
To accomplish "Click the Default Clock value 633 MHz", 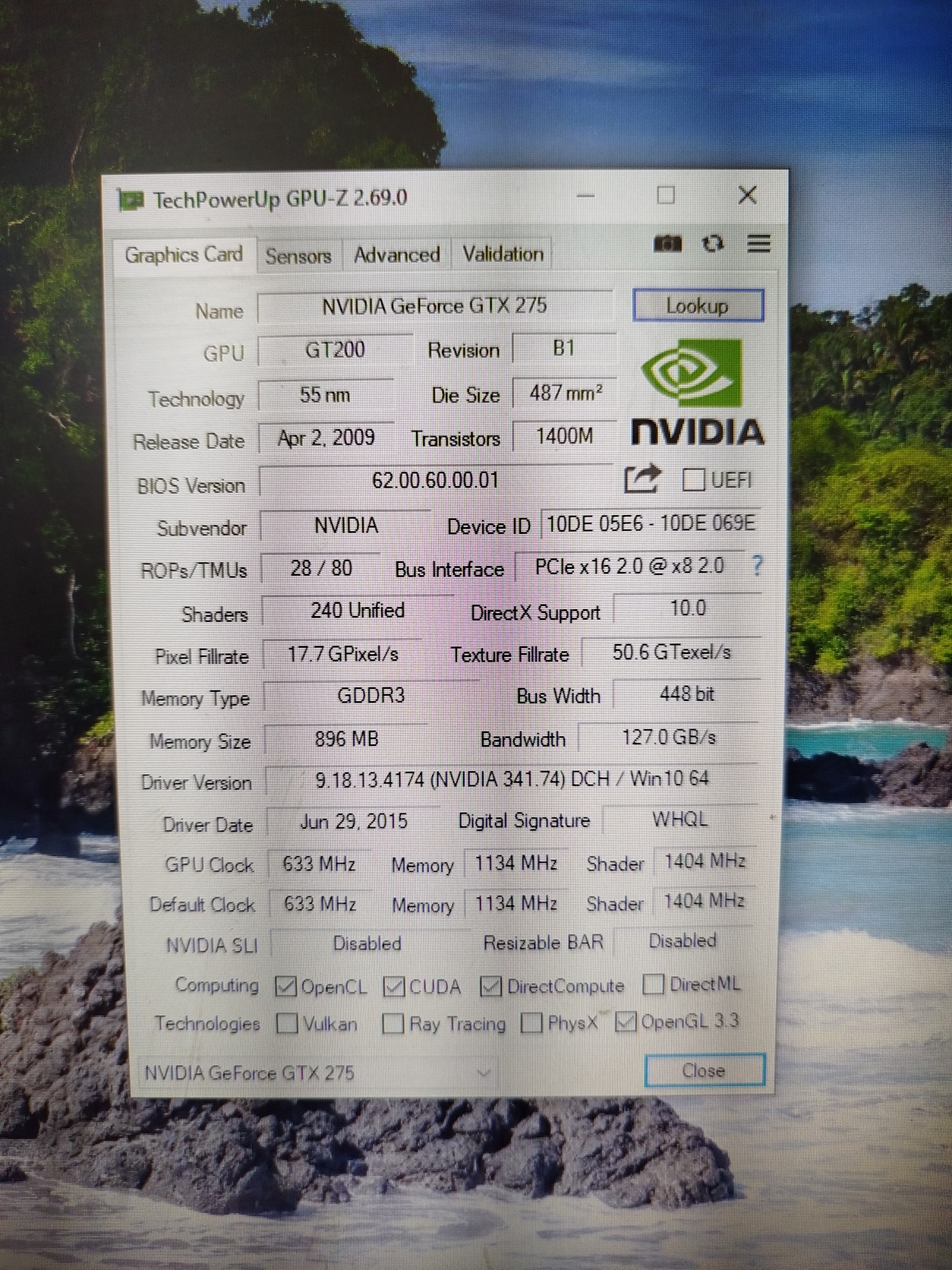I will click(x=320, y=904).
